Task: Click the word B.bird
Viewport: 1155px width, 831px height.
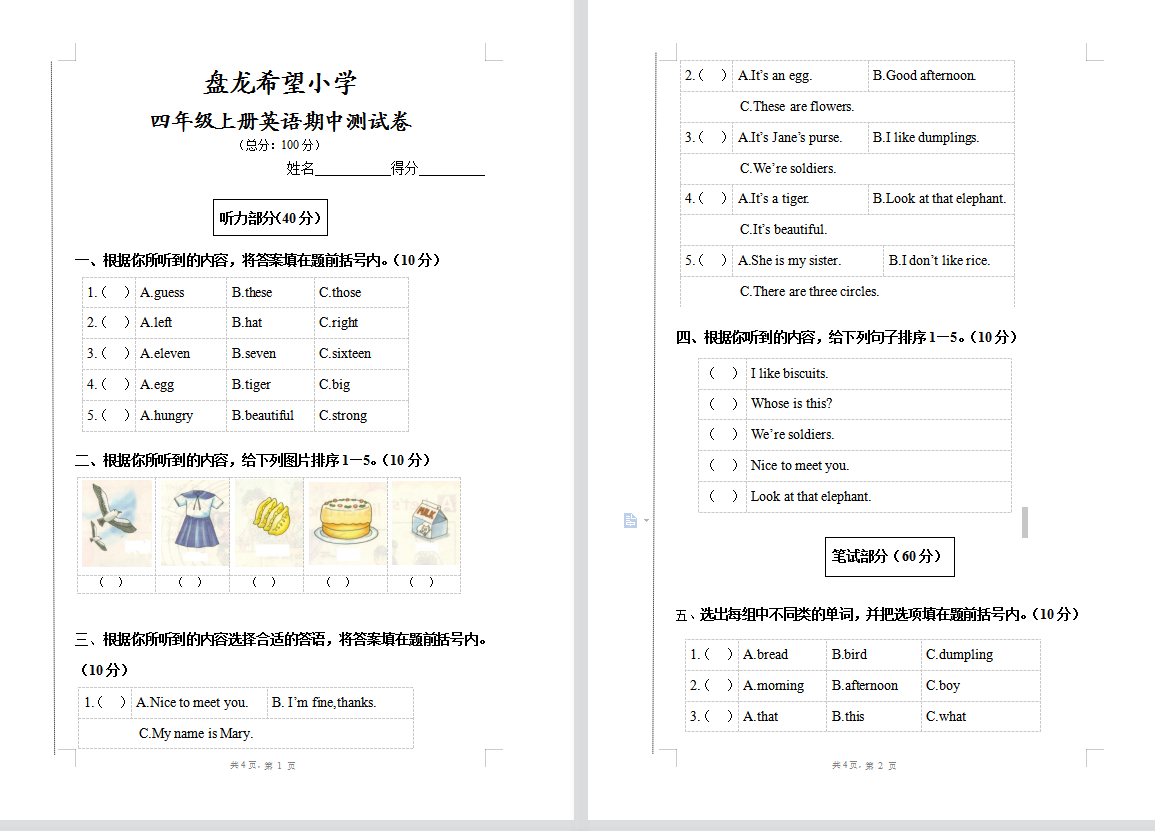Action: [x=849, y=655]
